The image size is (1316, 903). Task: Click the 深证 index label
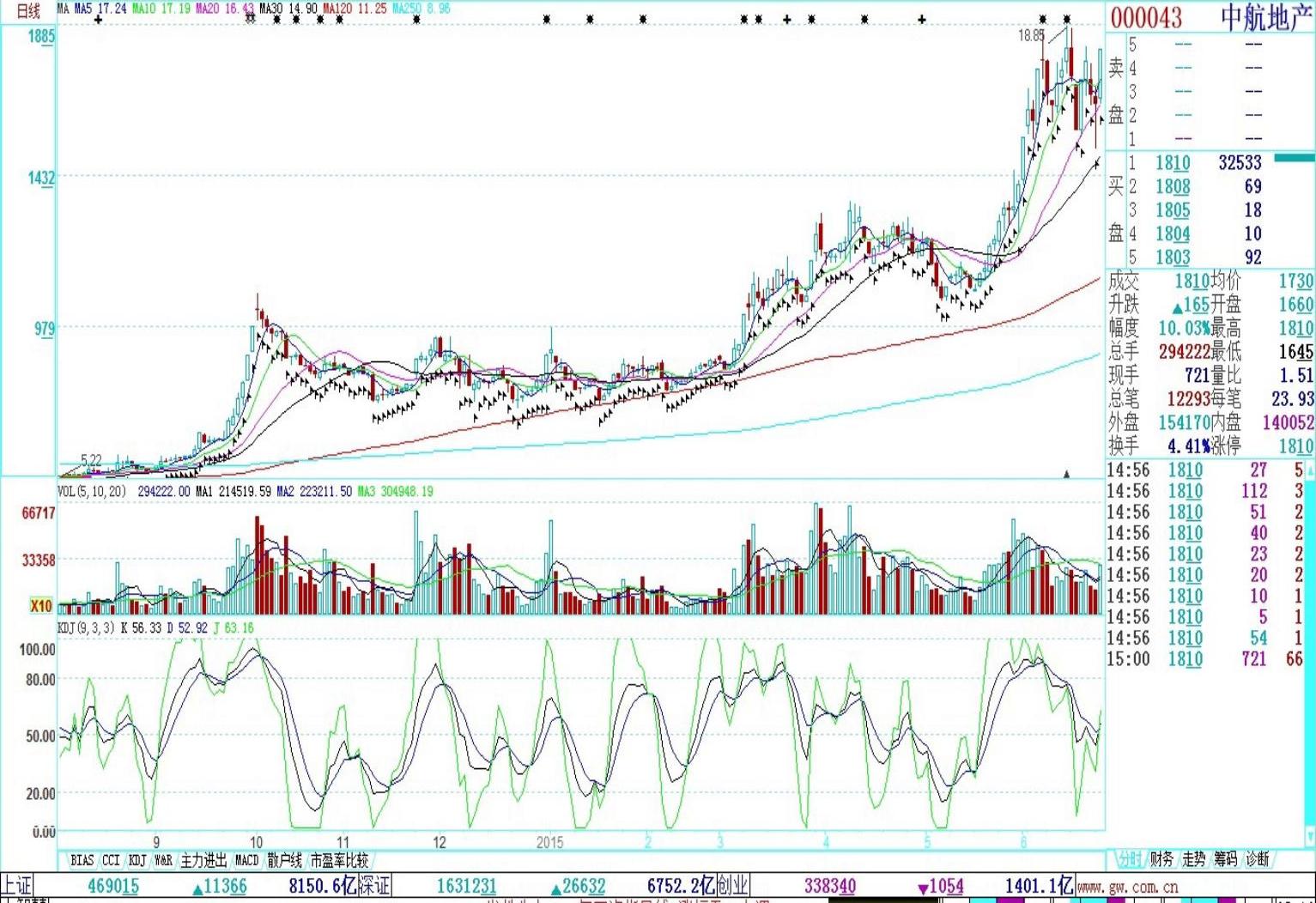374,886
